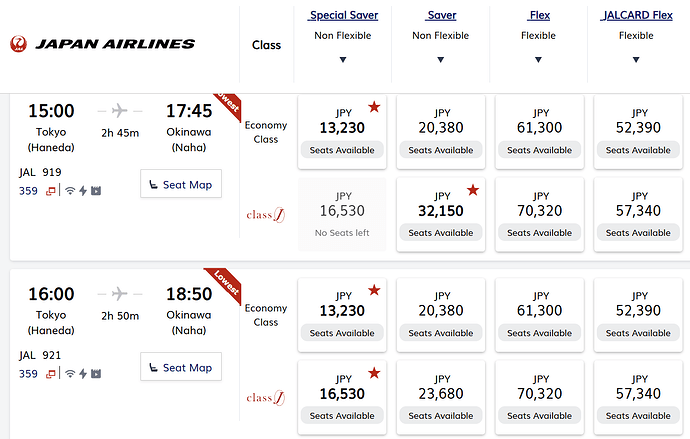The width and height of the screenshot is (690, 439).
Task: Click the red aircraft-change icon beside 359 for JAL 921
Action: click(51, 374)
